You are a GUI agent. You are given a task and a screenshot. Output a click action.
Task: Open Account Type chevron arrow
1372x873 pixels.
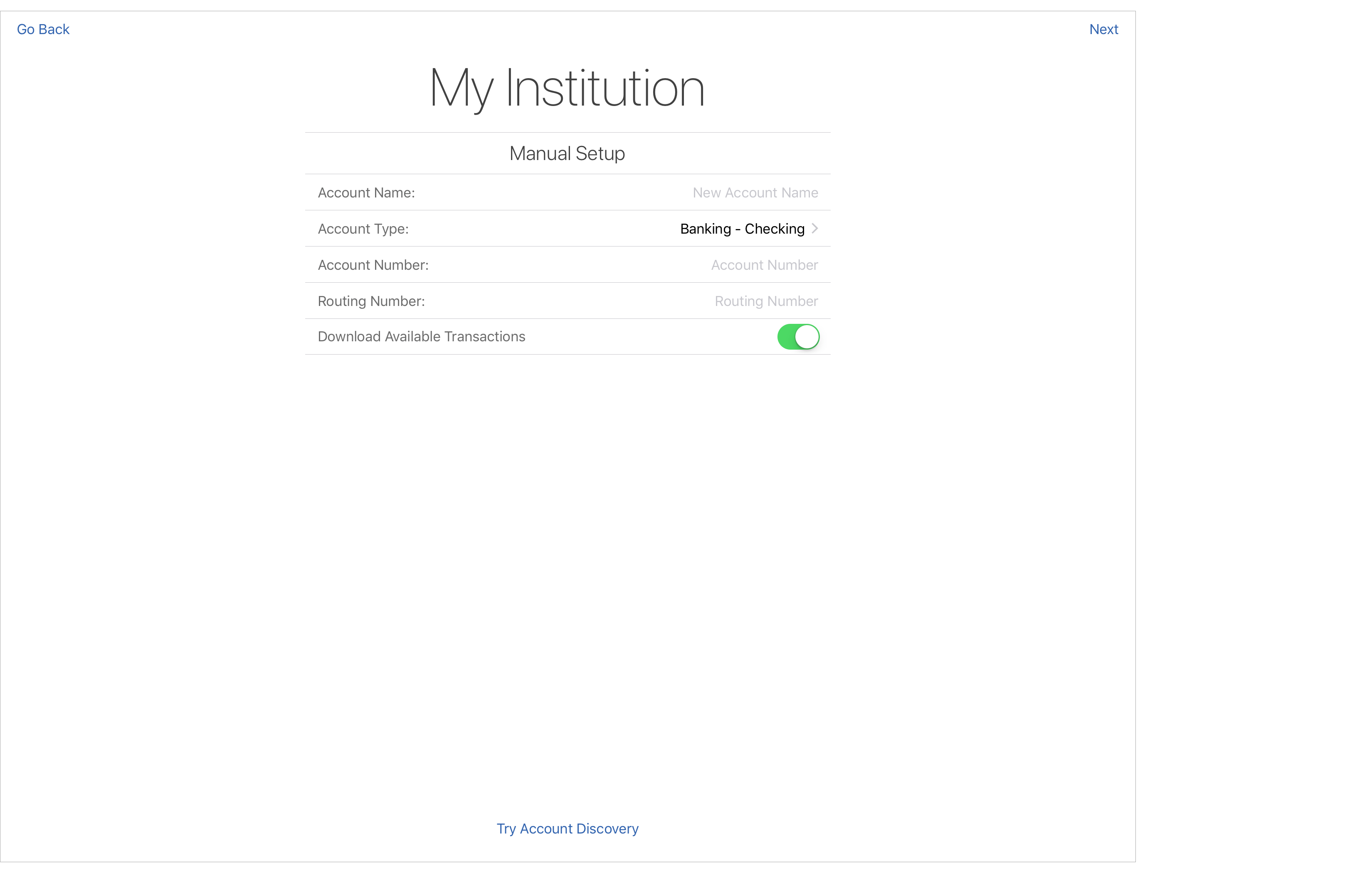tap(815, 229)
